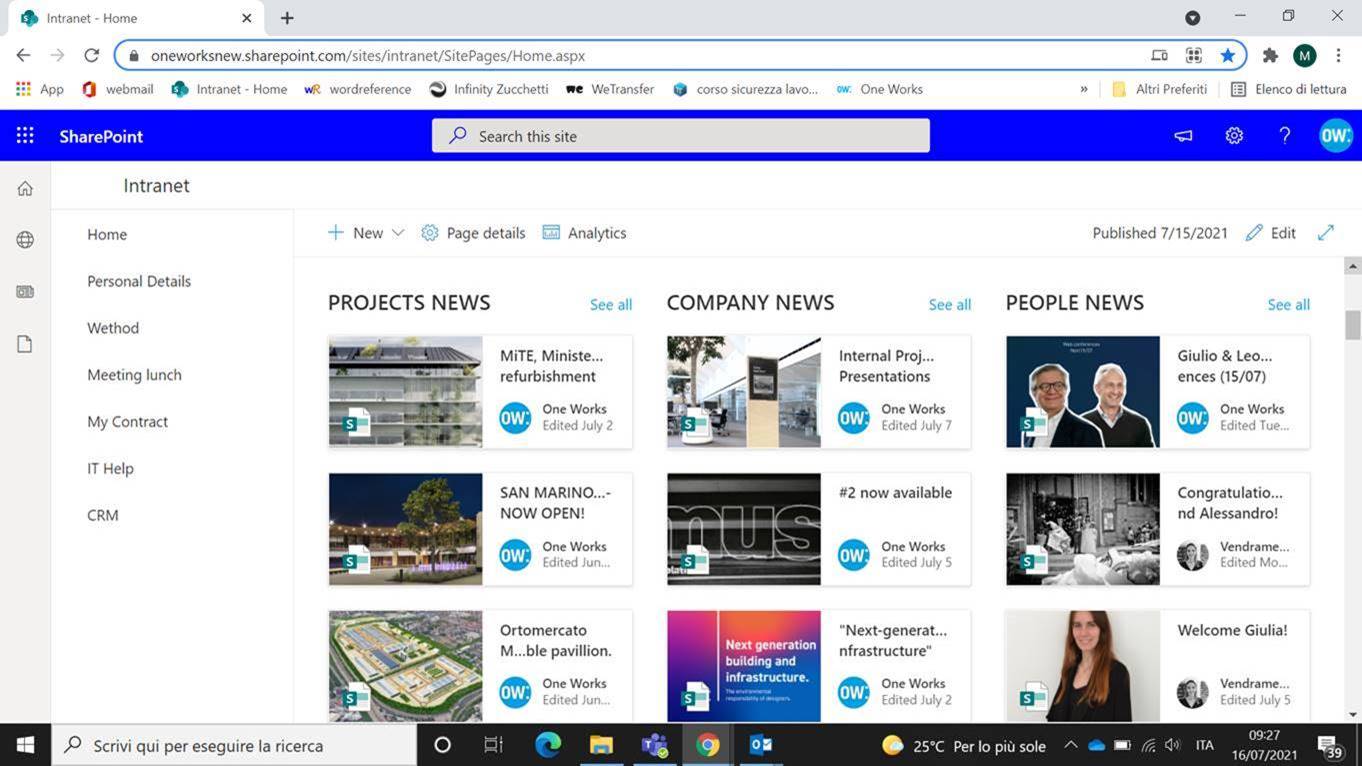Click the OW account avatar

pyautogui.click(x=1336, y=135)
